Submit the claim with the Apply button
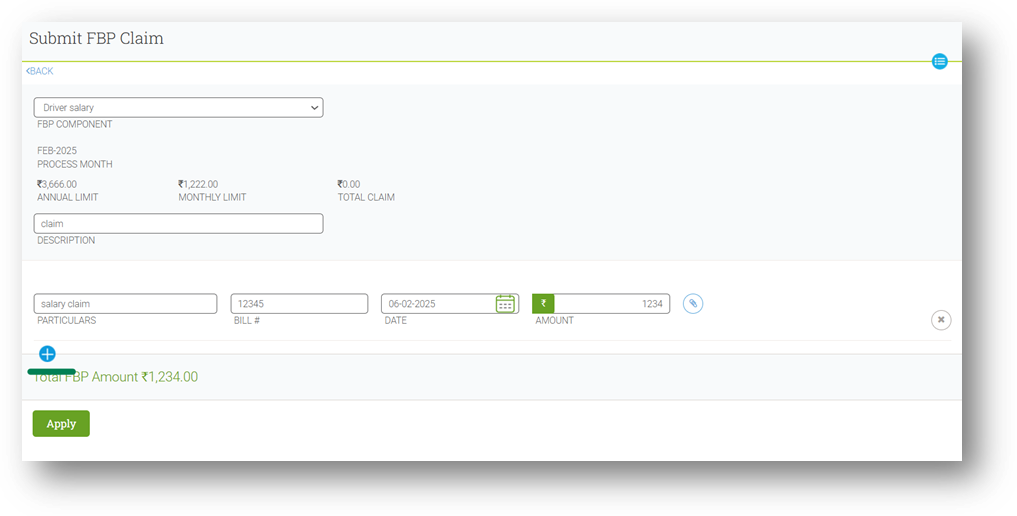This screenshot has height=516, width=1017. tap(61, 423)
